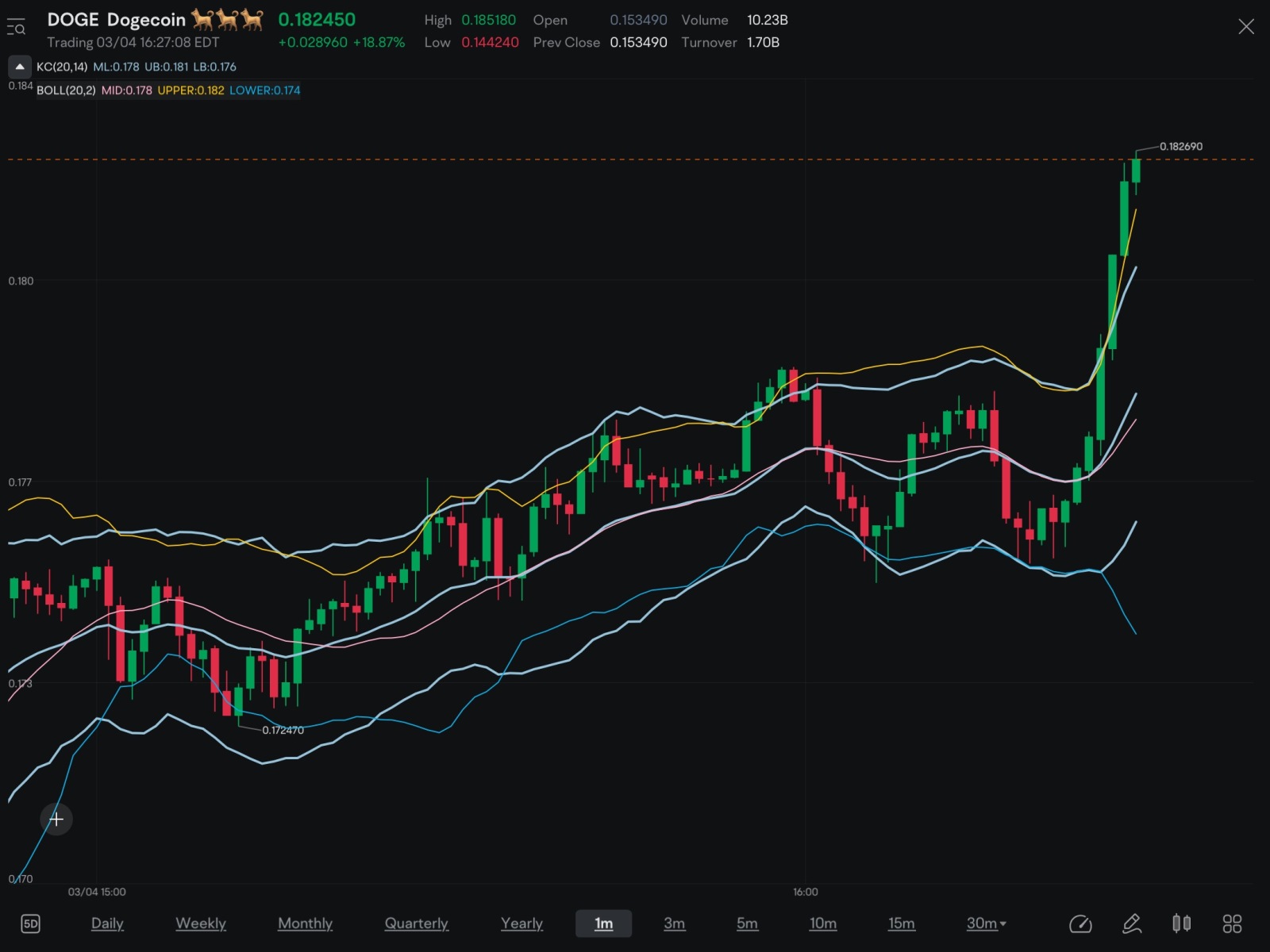The image size is (1270, 952).
Task: Select the 5m interval tab
Action: (747, 923)
